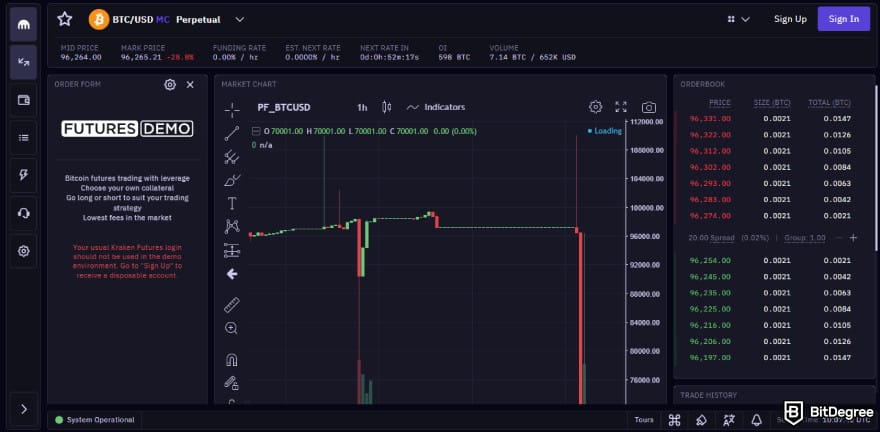Open the trade view arrows icon in sidebar

coord(24,62)
